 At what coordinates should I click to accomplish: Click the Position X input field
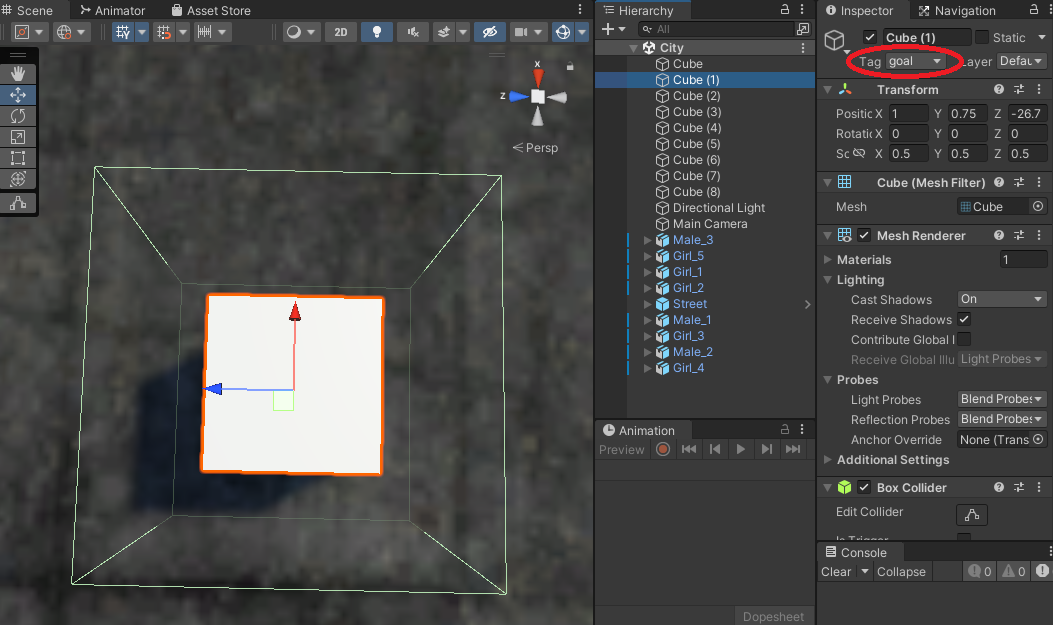coord(909,114)
